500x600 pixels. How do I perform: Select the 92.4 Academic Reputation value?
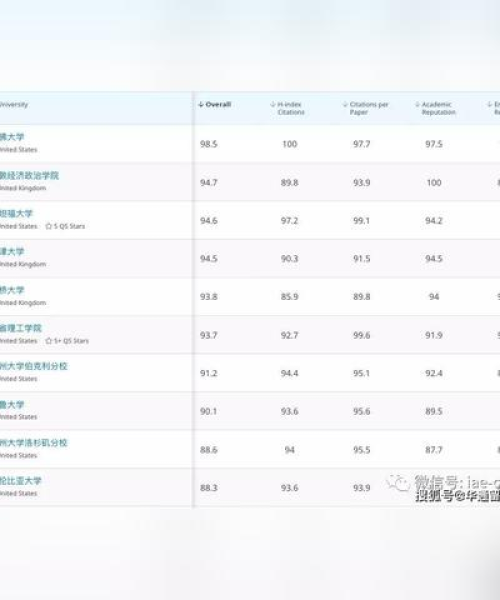click(434, 373)
